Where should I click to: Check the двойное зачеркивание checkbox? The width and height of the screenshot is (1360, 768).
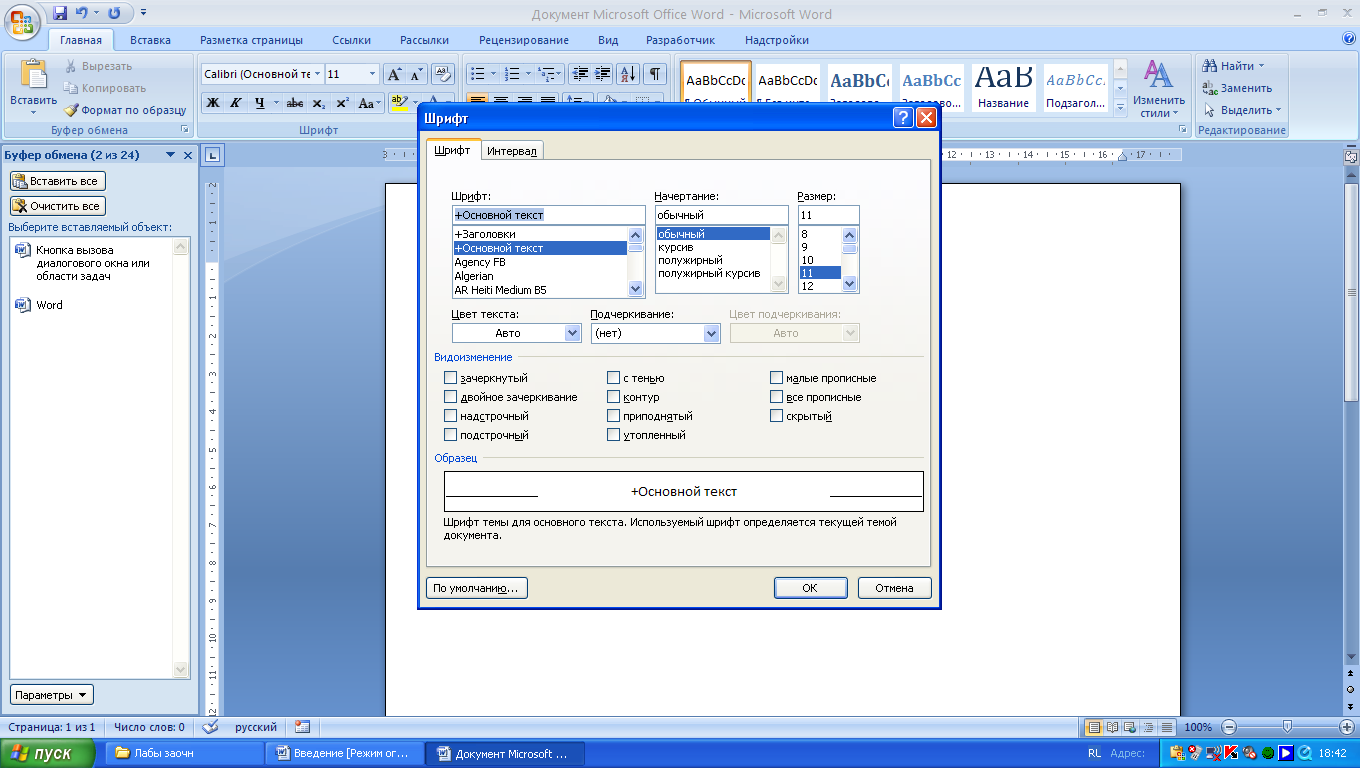pos(450,397)
